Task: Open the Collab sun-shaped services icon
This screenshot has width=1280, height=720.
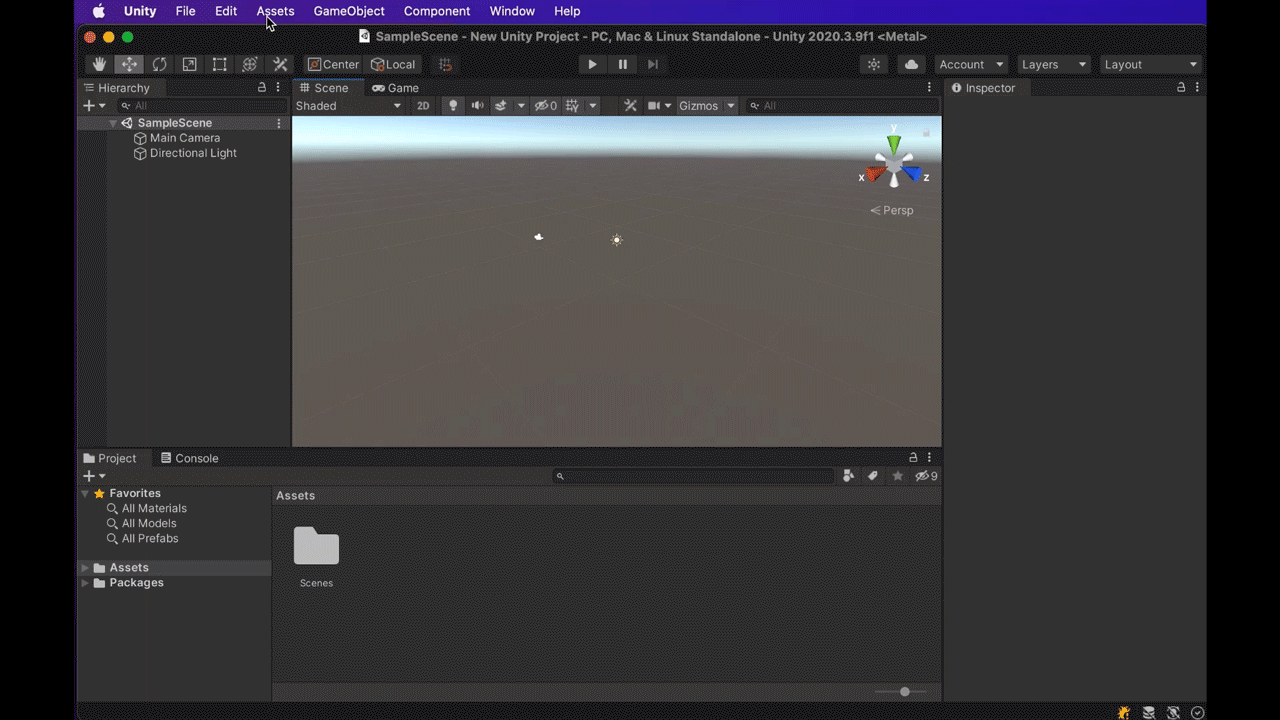Action: pyautogui.click(x=874, y=64)
